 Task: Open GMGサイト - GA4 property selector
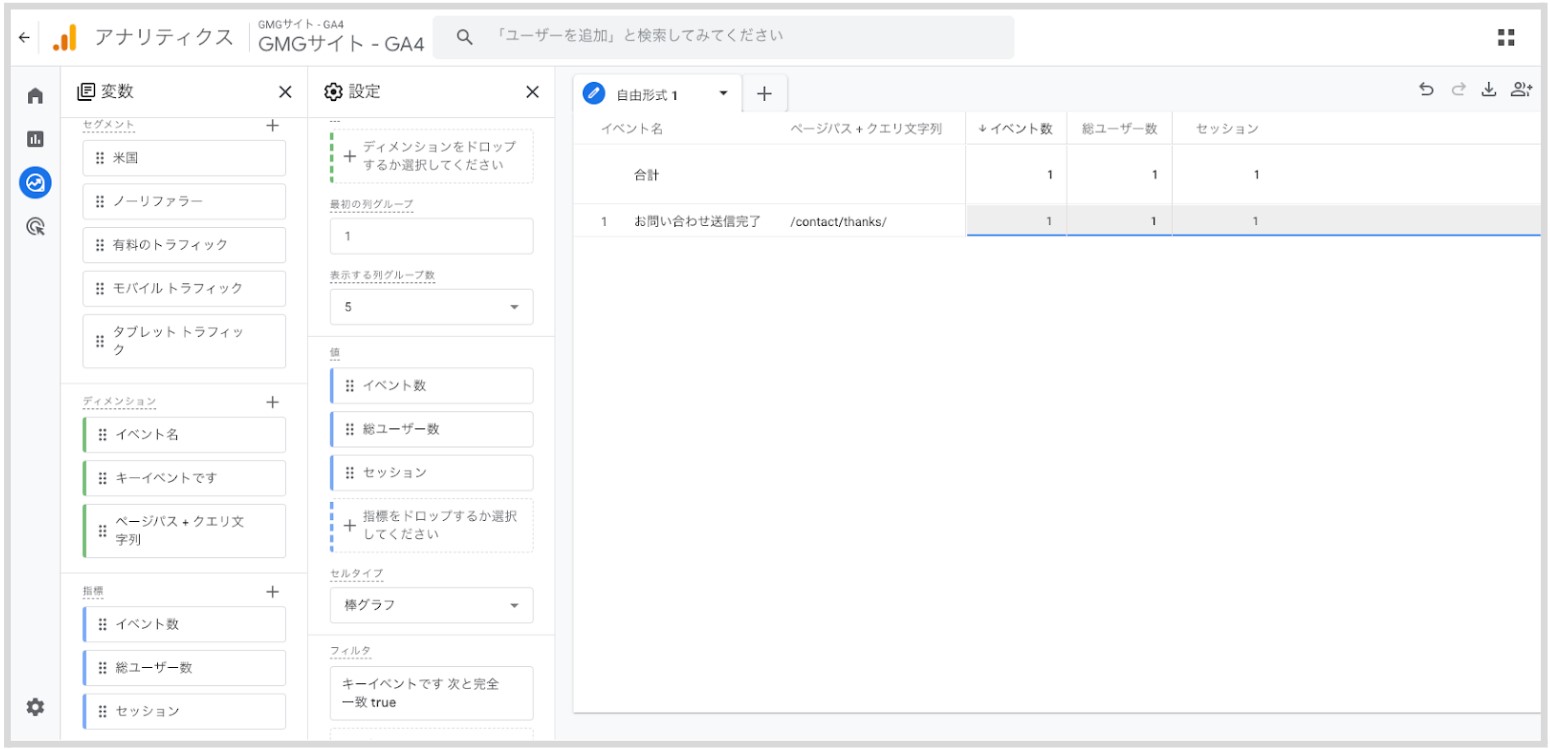[341, 38]
